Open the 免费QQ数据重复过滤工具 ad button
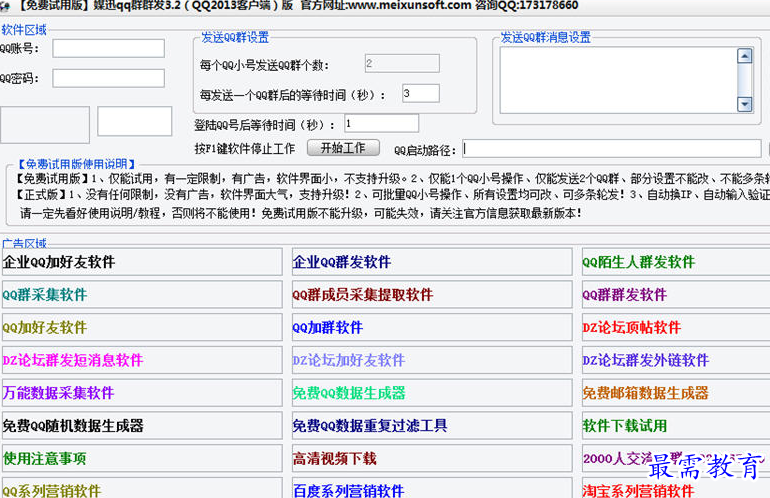This screenshot has width=770, height=498. click(x=432, y=425)
